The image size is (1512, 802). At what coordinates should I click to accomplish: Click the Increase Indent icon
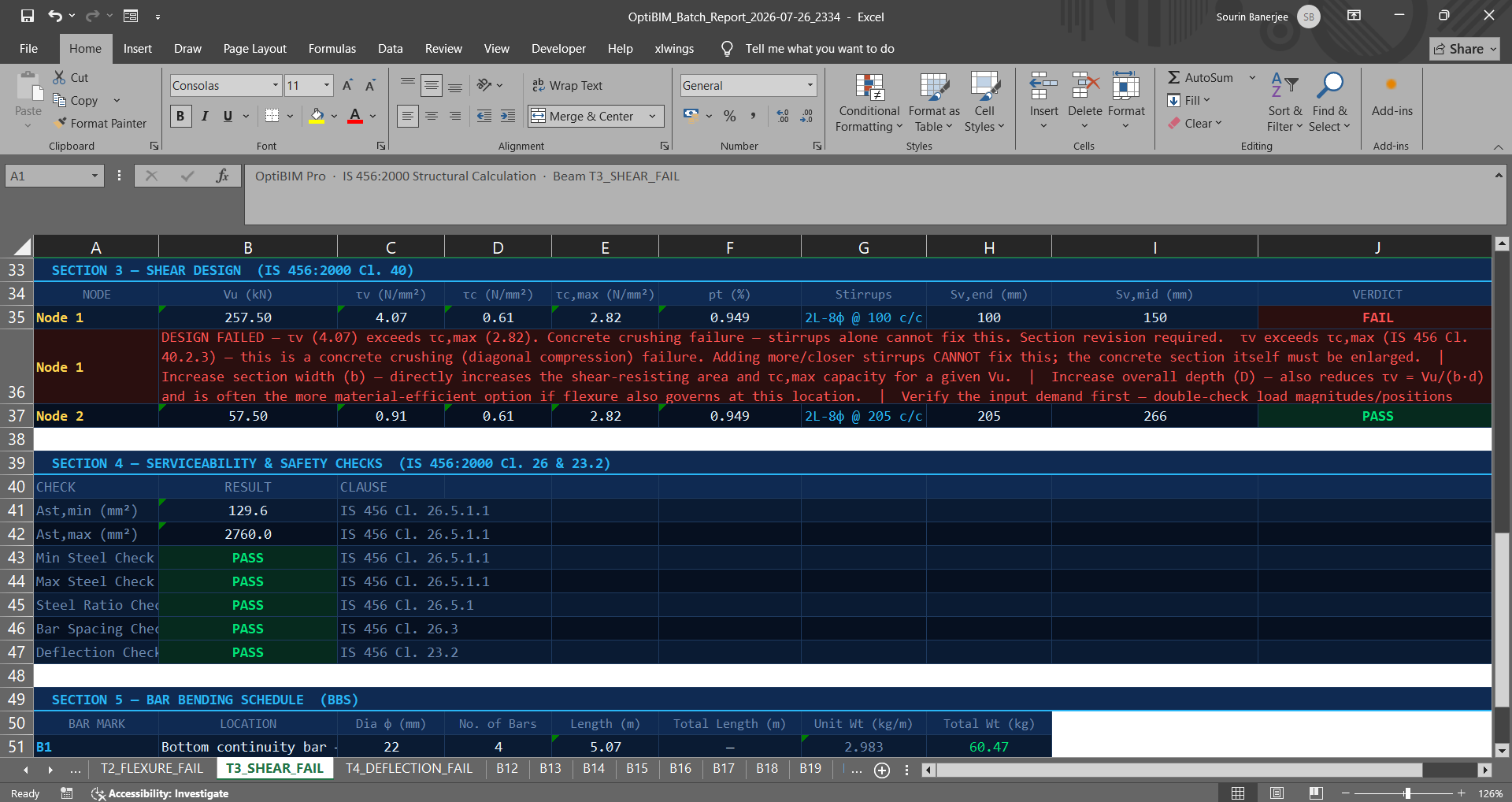click(x=508, y=116)
